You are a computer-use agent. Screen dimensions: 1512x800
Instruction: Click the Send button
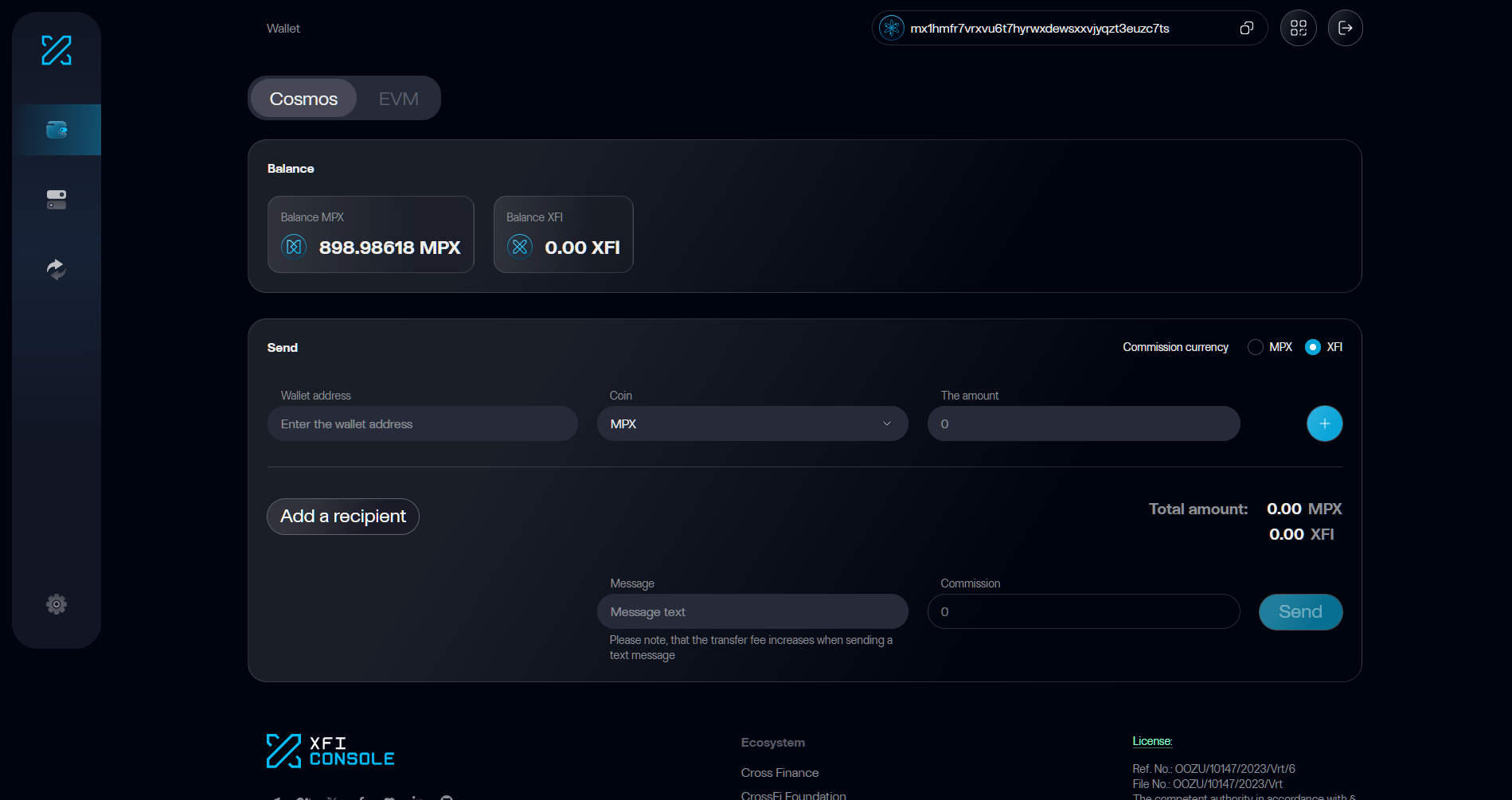coord(1300,612)
